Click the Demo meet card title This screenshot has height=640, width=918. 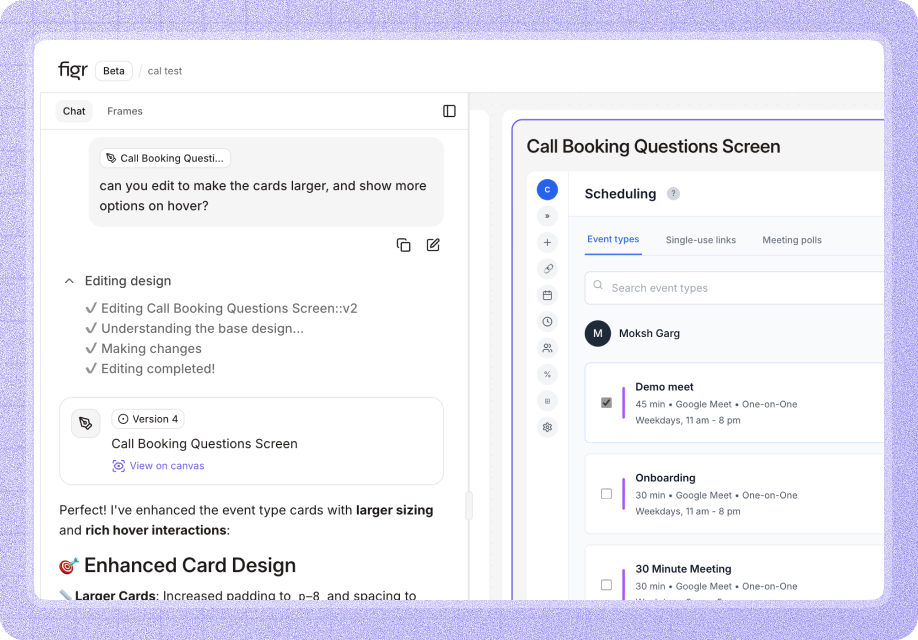click(664, 387)
